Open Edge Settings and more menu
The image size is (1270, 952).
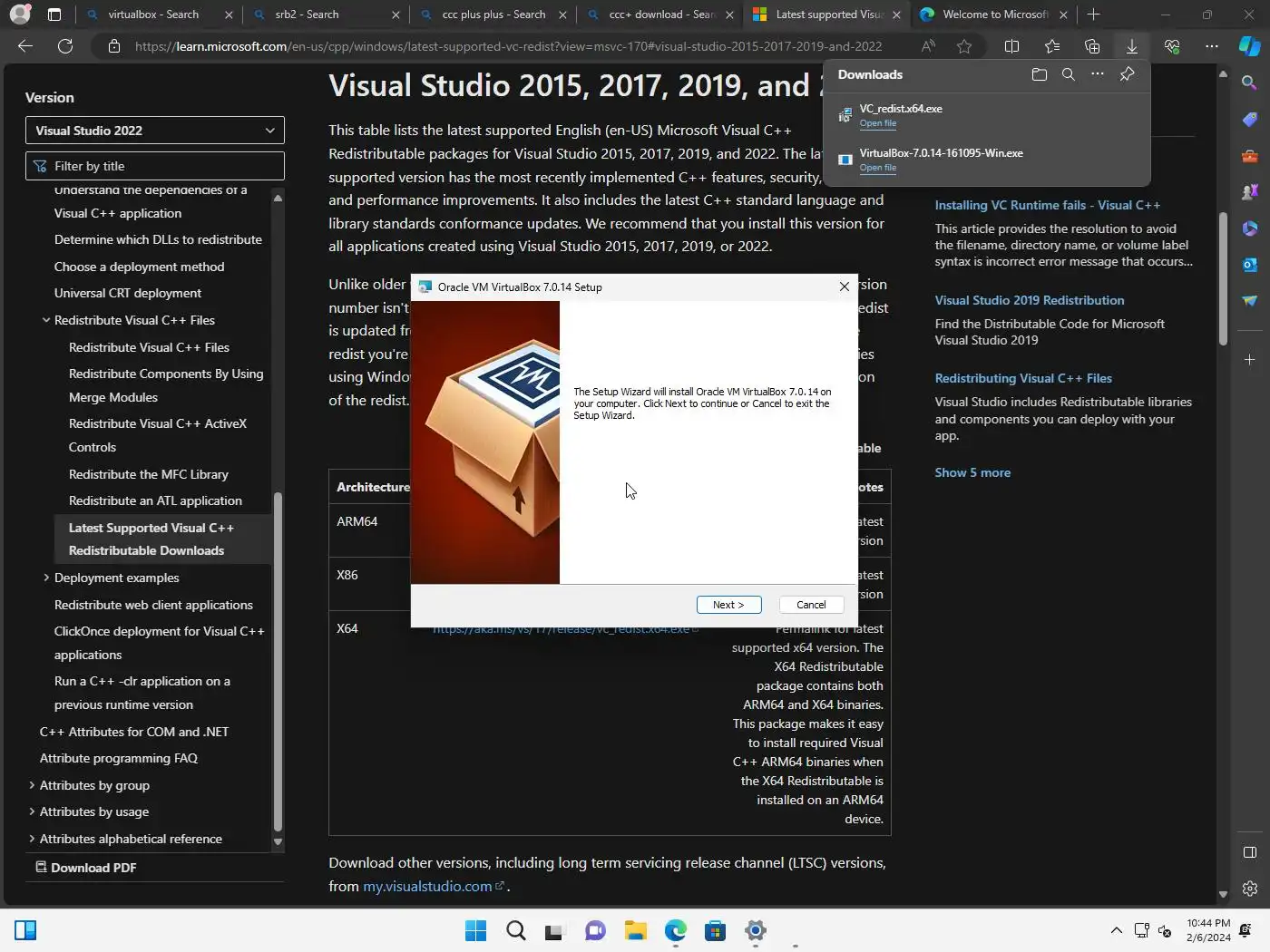click(1212, 46)
